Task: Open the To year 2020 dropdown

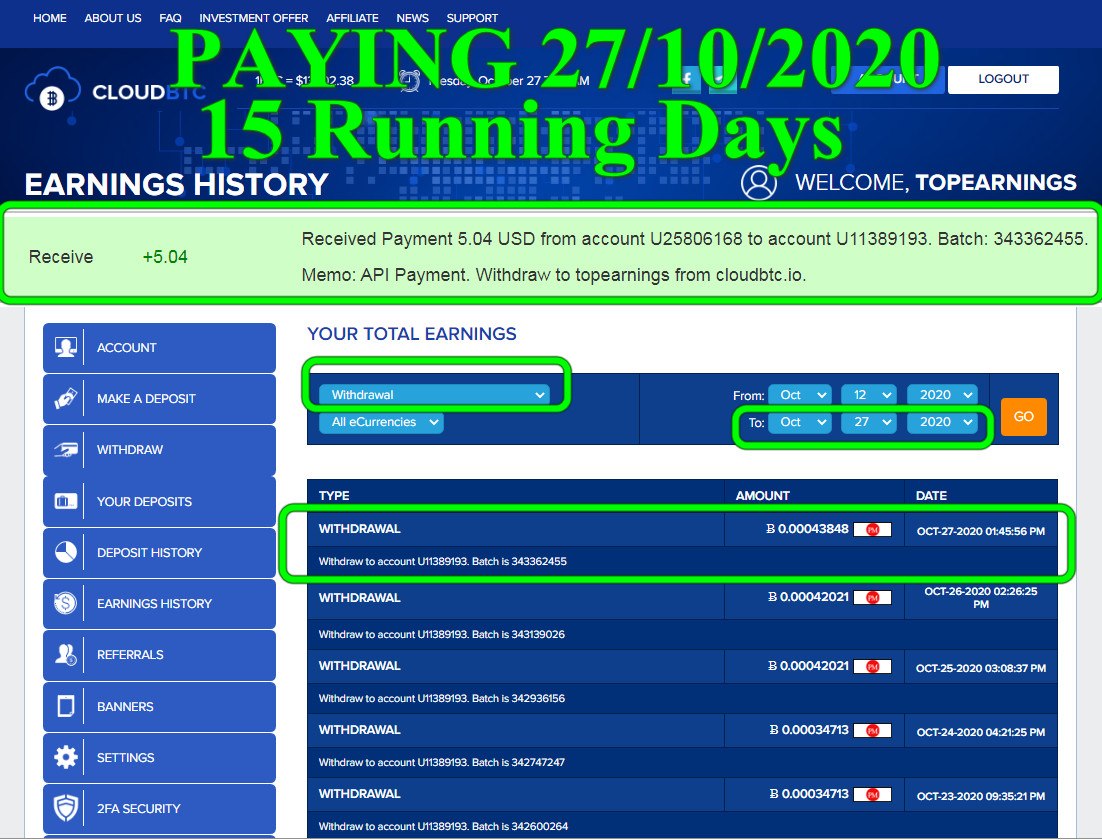Action: 942,422
